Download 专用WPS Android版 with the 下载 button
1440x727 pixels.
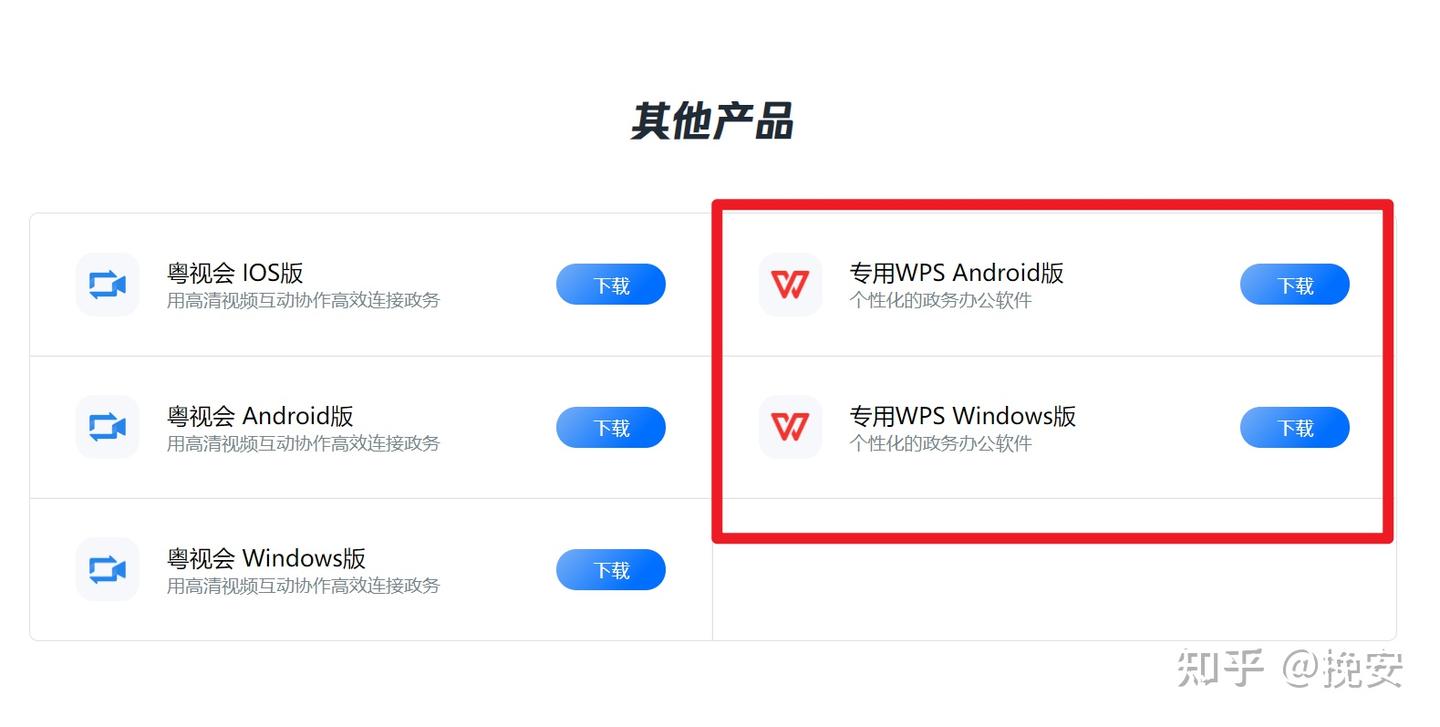1295,285
